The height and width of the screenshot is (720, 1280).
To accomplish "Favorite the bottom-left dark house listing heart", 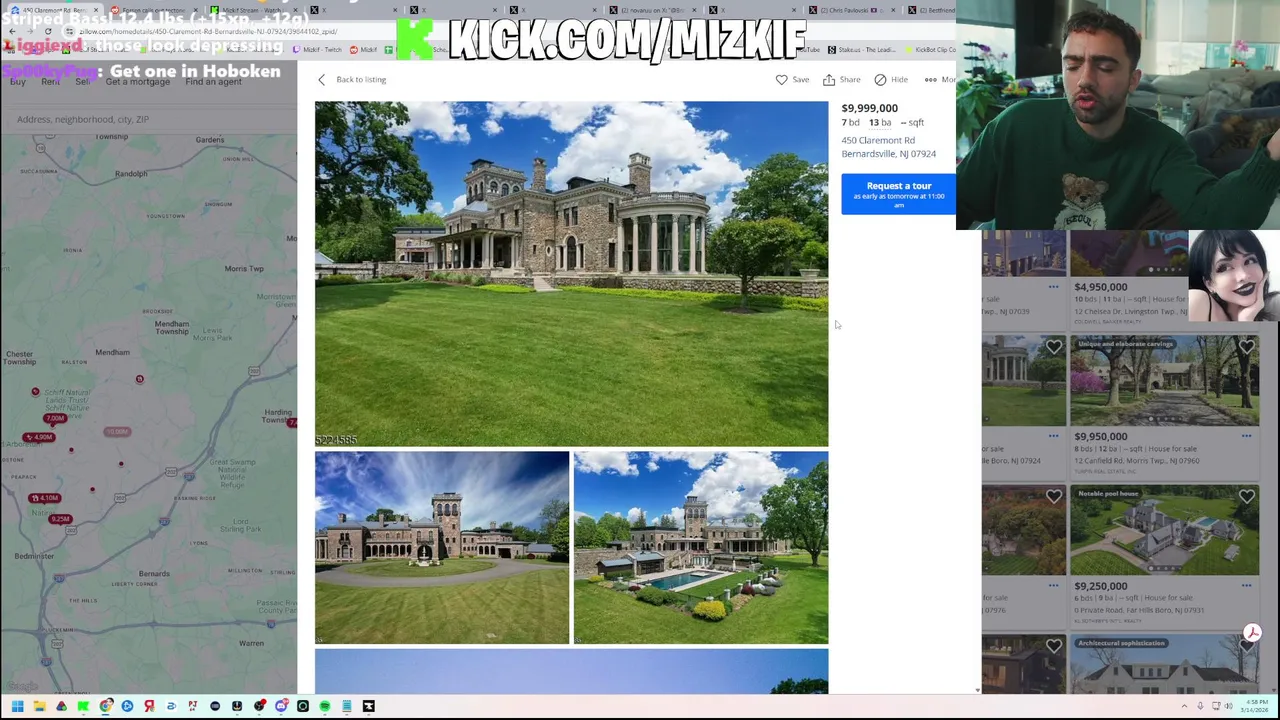I will pyautogui.click(x=1054, y=647).
